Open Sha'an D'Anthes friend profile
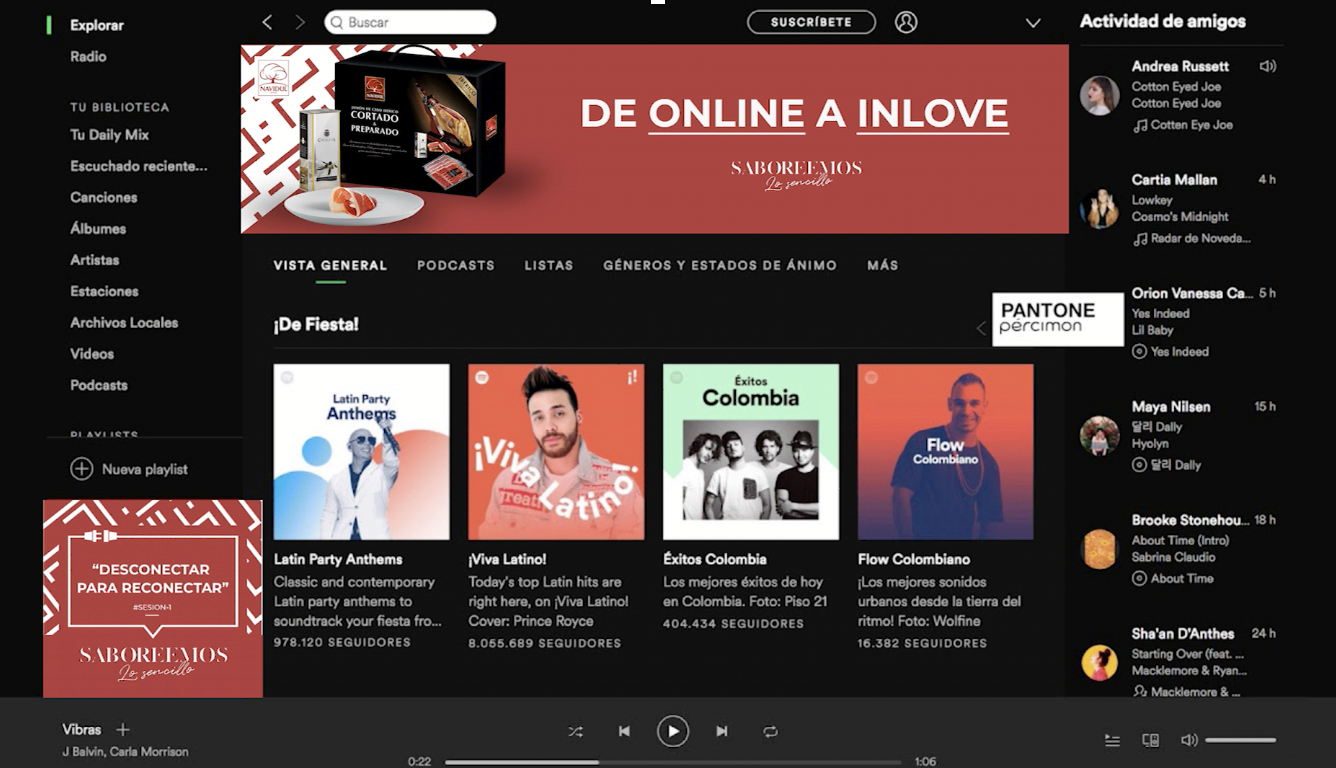 [1183, 634]
